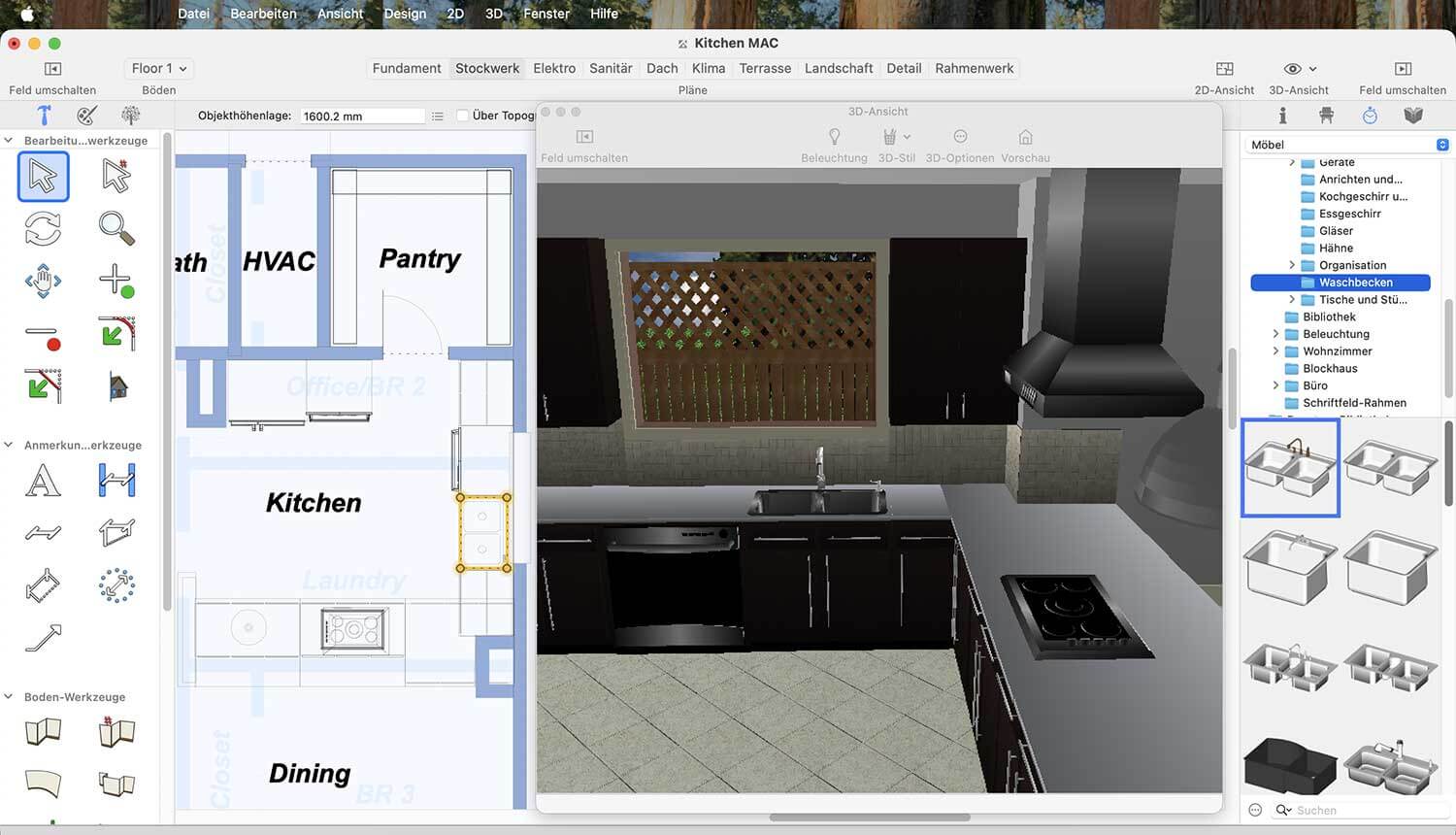
Task: Open 3D-Optionen in 3D window
Action: pos(960,137)
